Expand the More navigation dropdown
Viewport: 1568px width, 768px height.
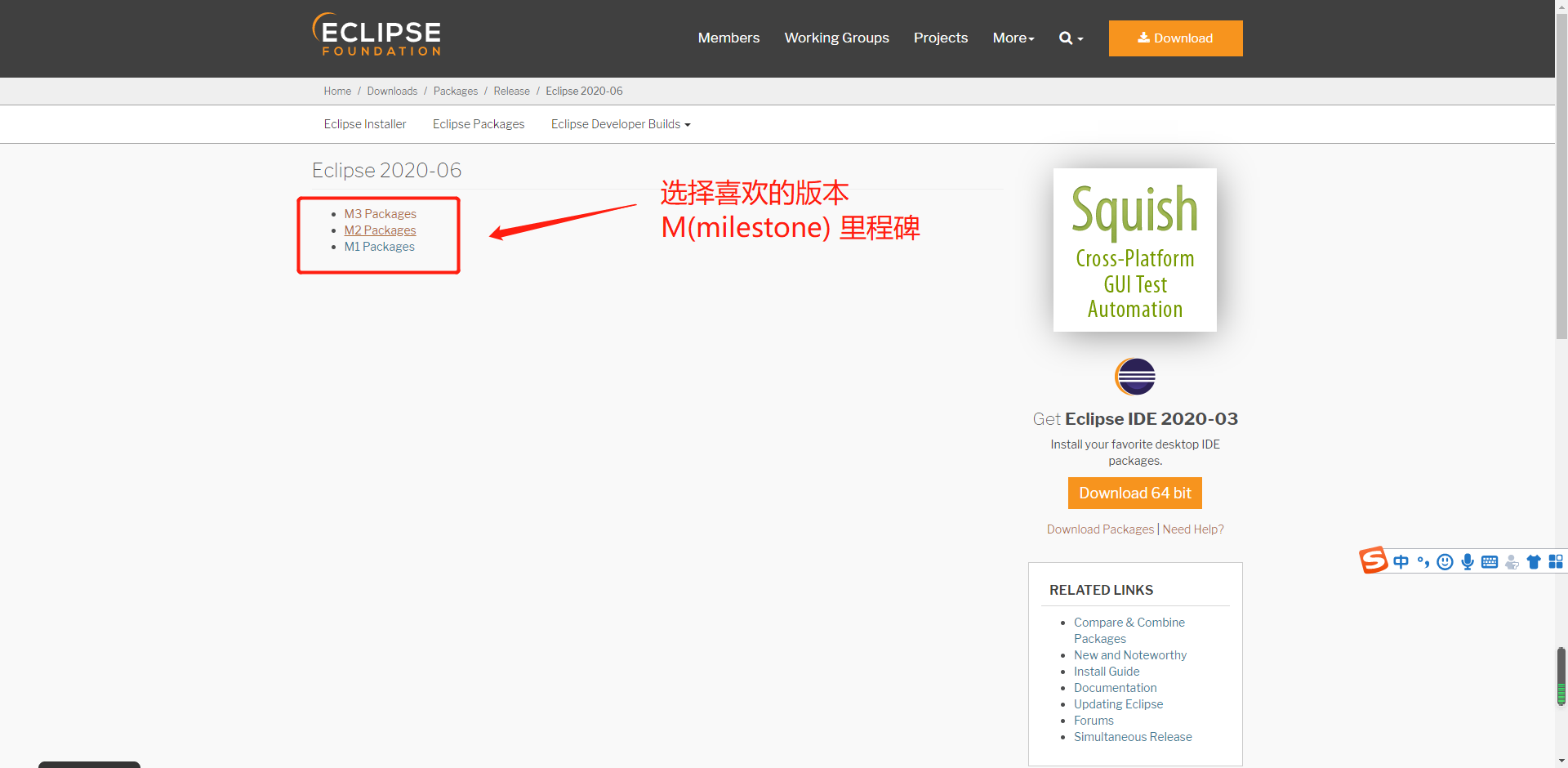click(1013, 38)
